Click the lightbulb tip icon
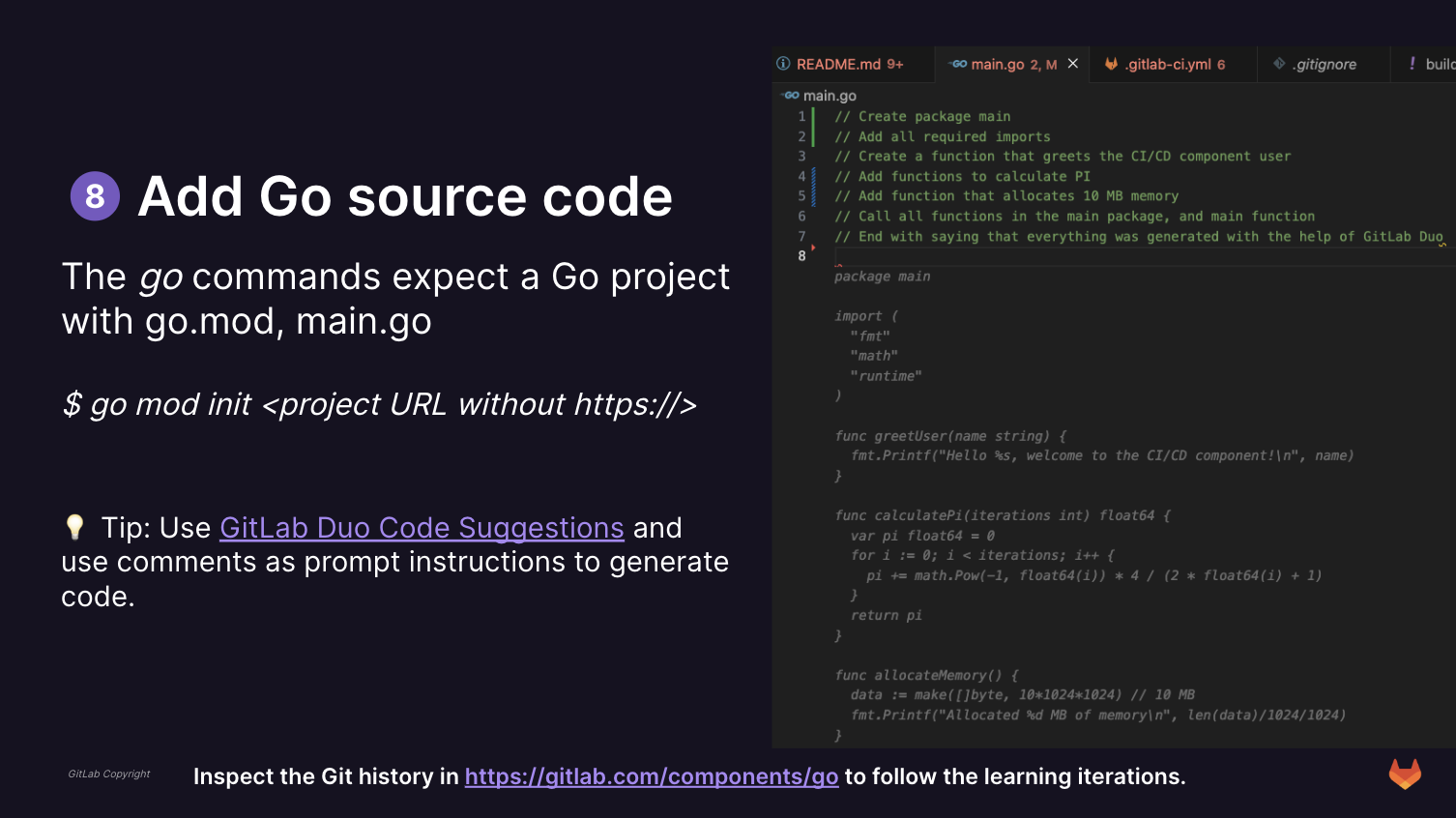Screen dimensions: 1456x818 [74, 527]
